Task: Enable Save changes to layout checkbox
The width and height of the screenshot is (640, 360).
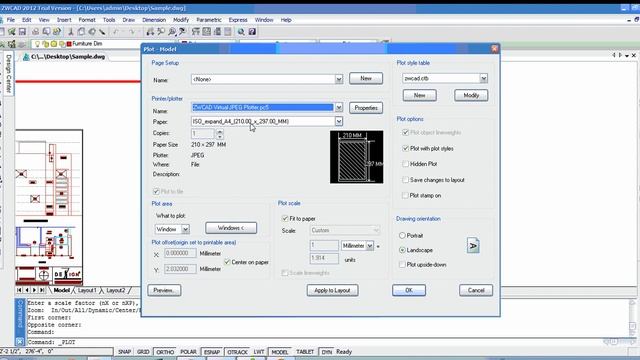Action: 405,180
